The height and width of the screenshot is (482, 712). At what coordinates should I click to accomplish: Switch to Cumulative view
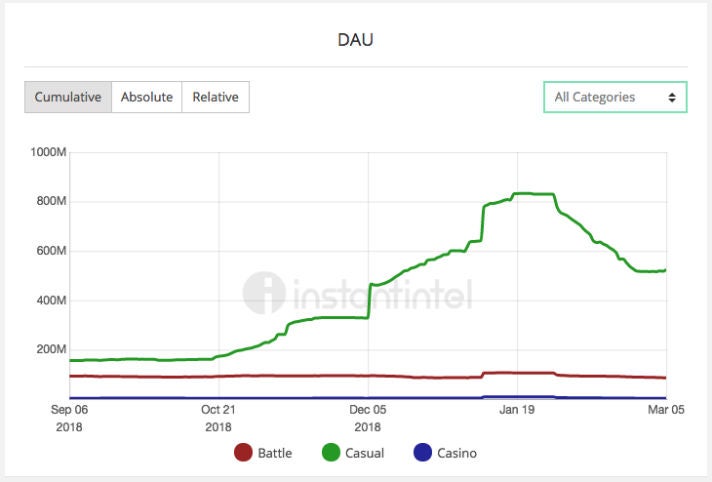click(x=68, y=97)
